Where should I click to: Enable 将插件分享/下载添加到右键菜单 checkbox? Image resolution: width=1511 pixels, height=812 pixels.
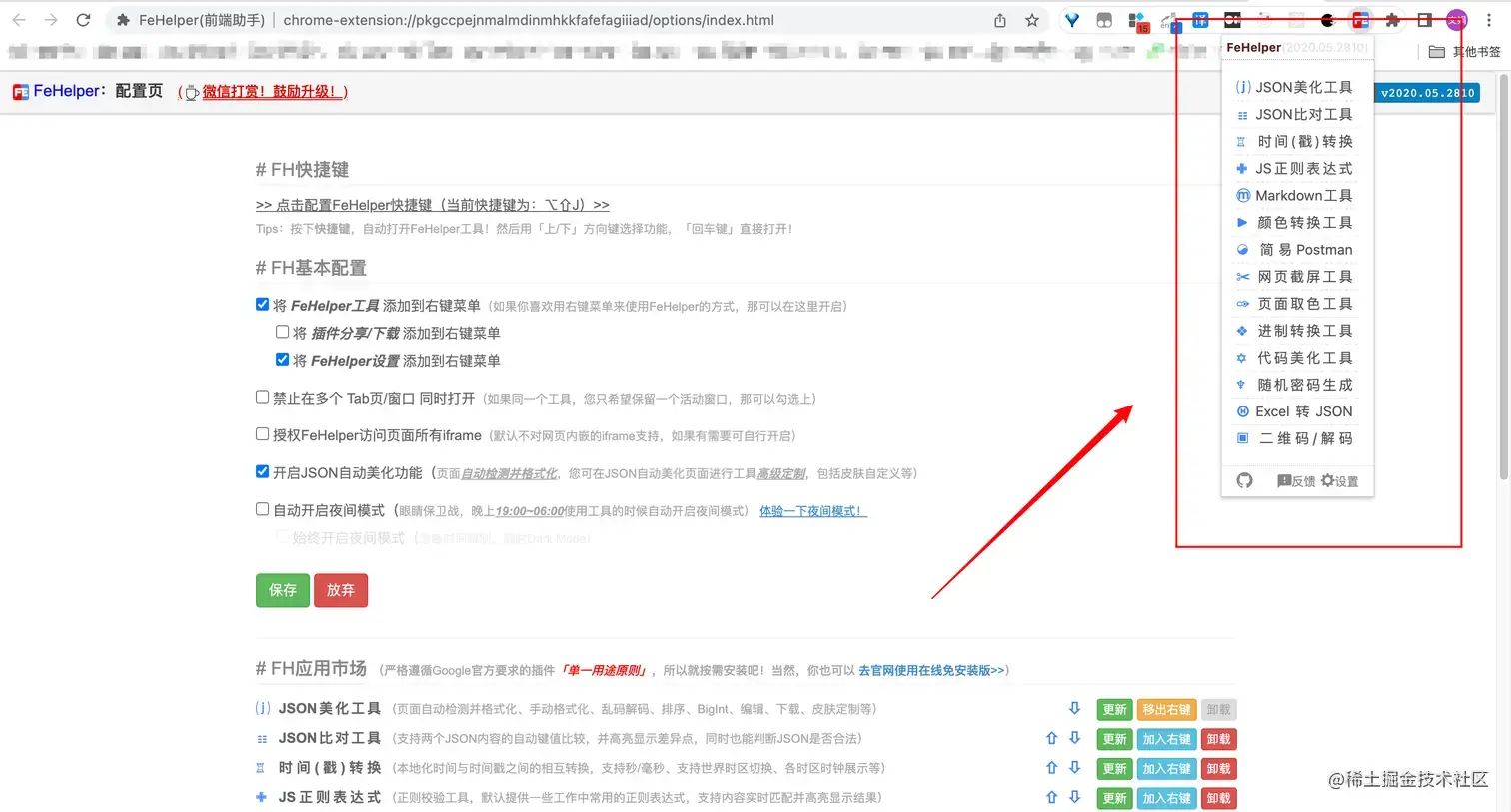282,332
